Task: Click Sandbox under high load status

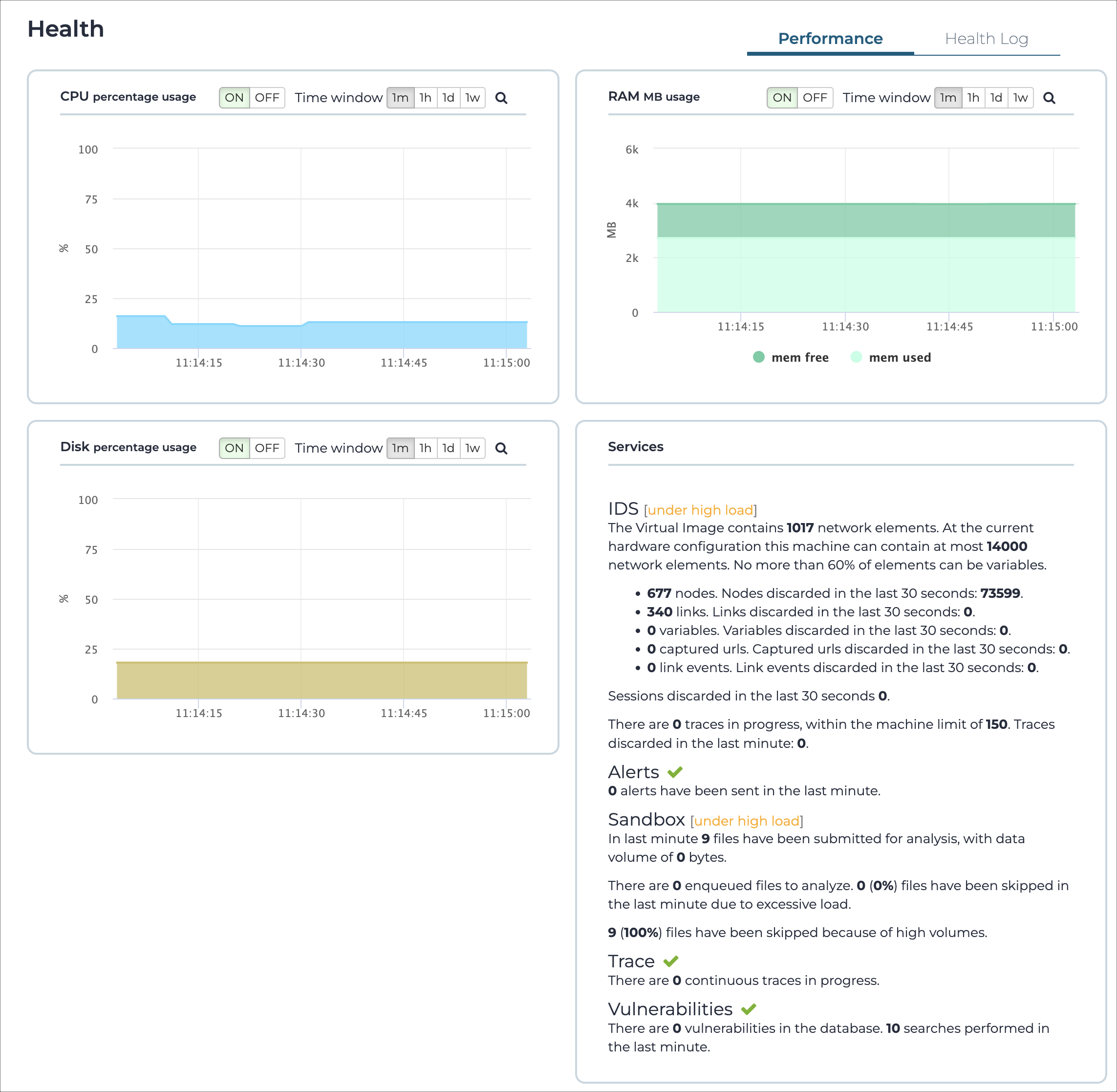Action: tap(747, 821)
